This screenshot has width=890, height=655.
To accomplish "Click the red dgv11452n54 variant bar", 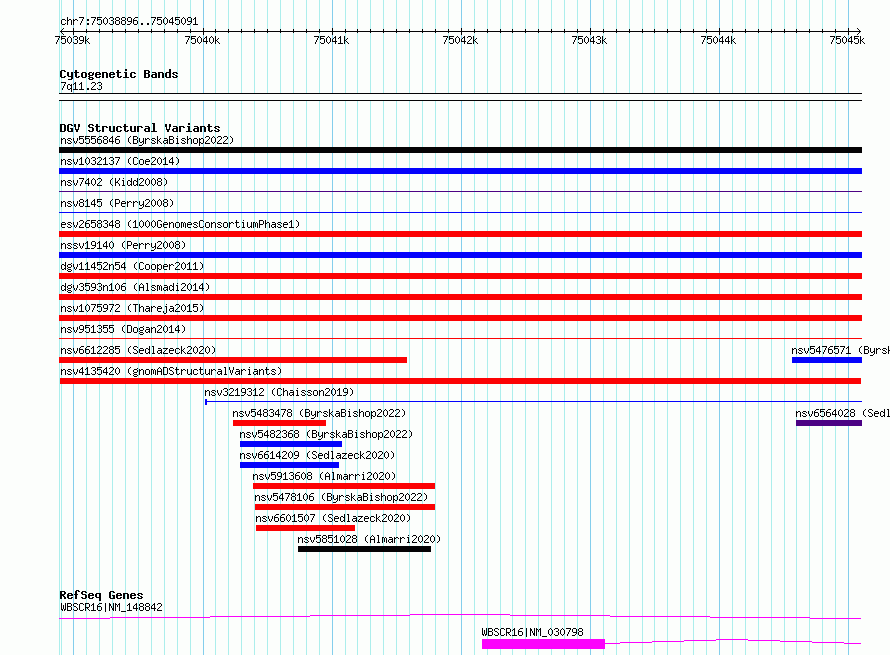I will click(460, 276).
